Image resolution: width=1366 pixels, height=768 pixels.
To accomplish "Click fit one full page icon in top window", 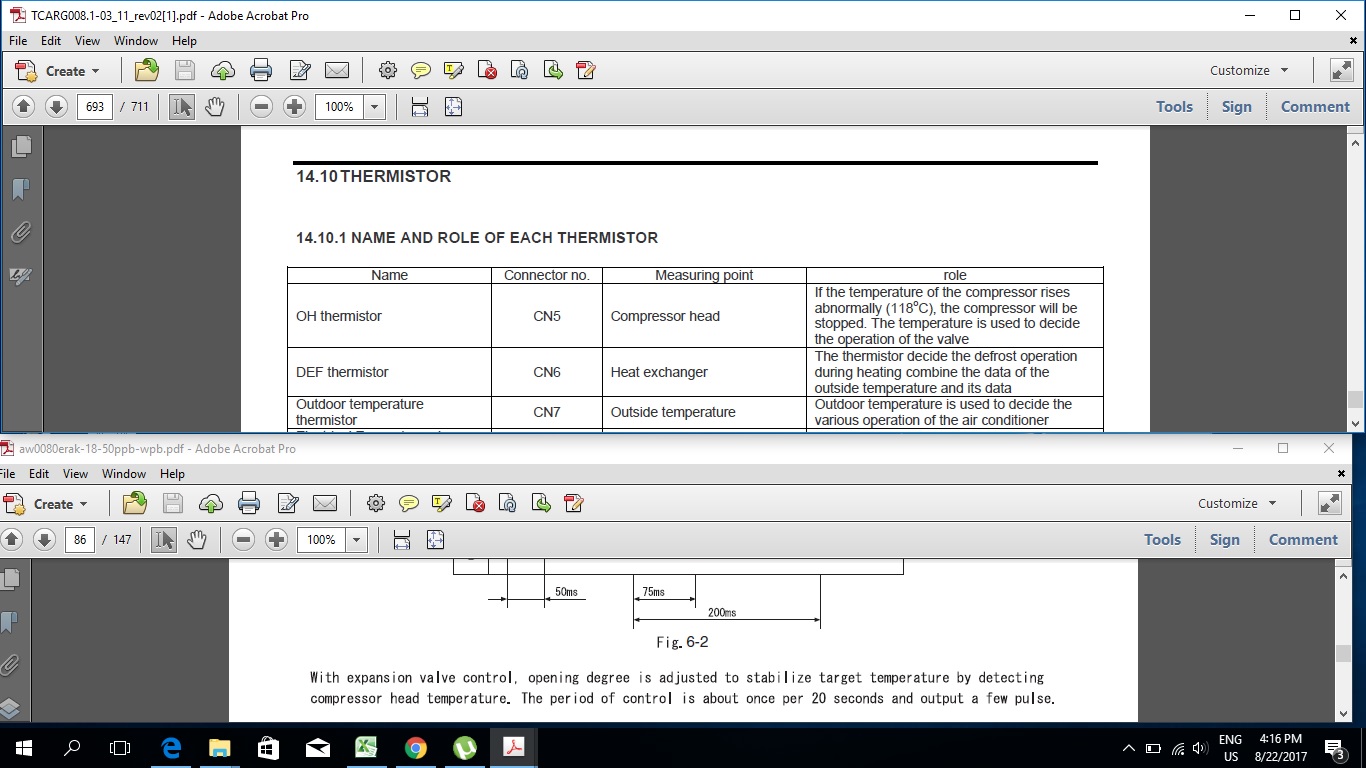I will (x=453, y=107).
